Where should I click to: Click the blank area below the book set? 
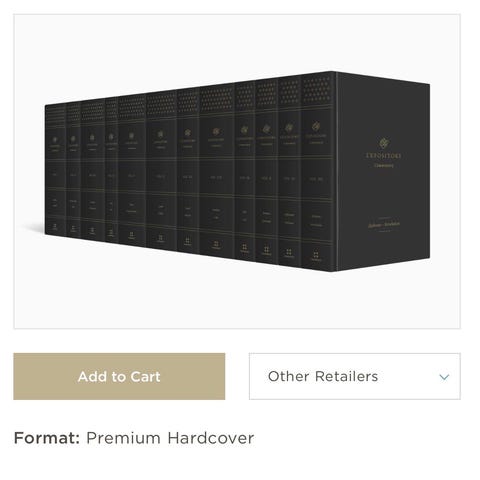coord(237,300)
